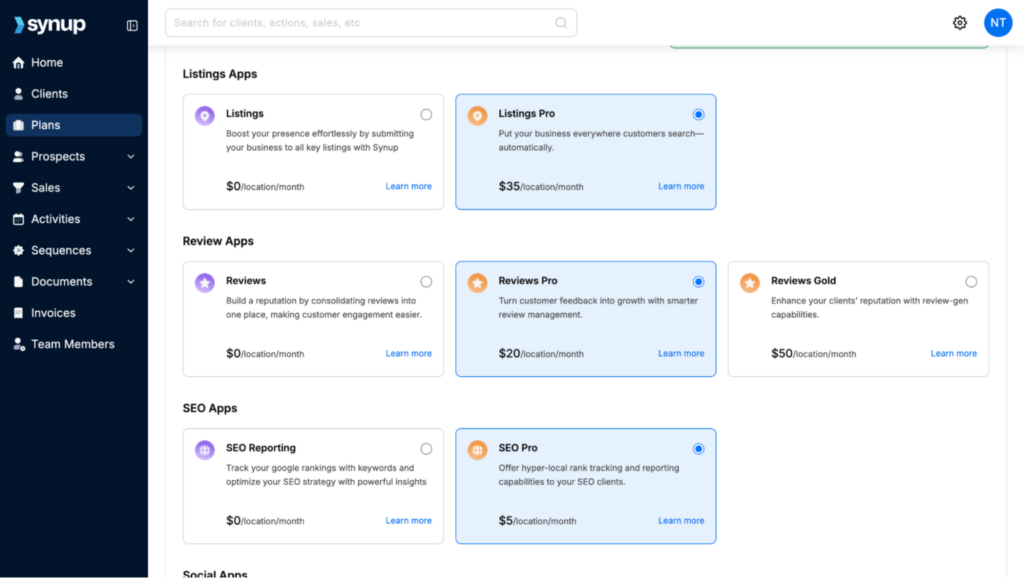Select the Listings plan radio button
The image size is (1024, 578).
pos(425,113)
